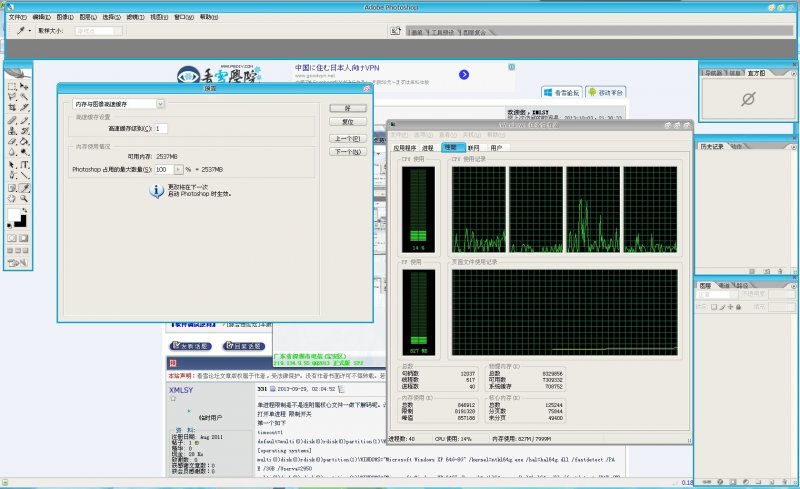Image resolution: width=800 pixels, height=489 pixels.
Task: Switch Task Manager to 应用程序 tab
Action: pos(405,148)
